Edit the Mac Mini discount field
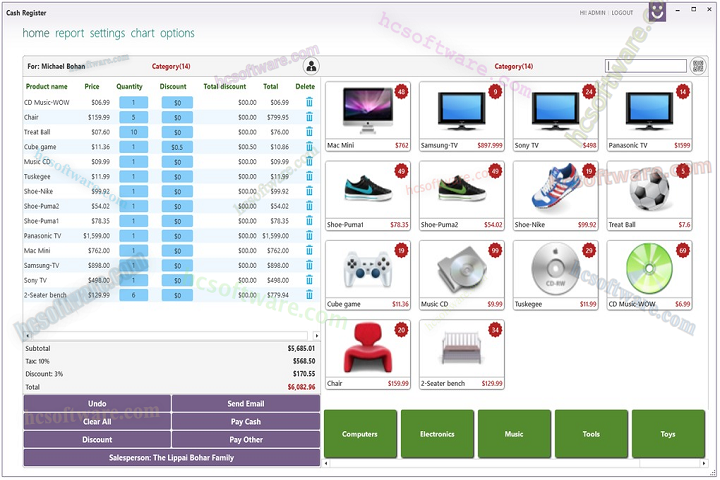The image size is (720, 480). [177, 251]
